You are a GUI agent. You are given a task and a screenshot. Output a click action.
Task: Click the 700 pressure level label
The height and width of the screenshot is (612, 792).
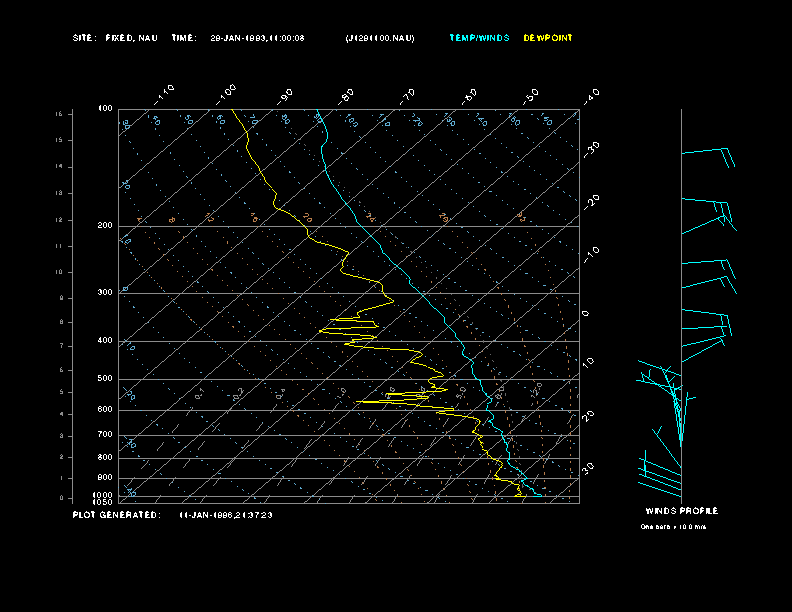[105, 435]
